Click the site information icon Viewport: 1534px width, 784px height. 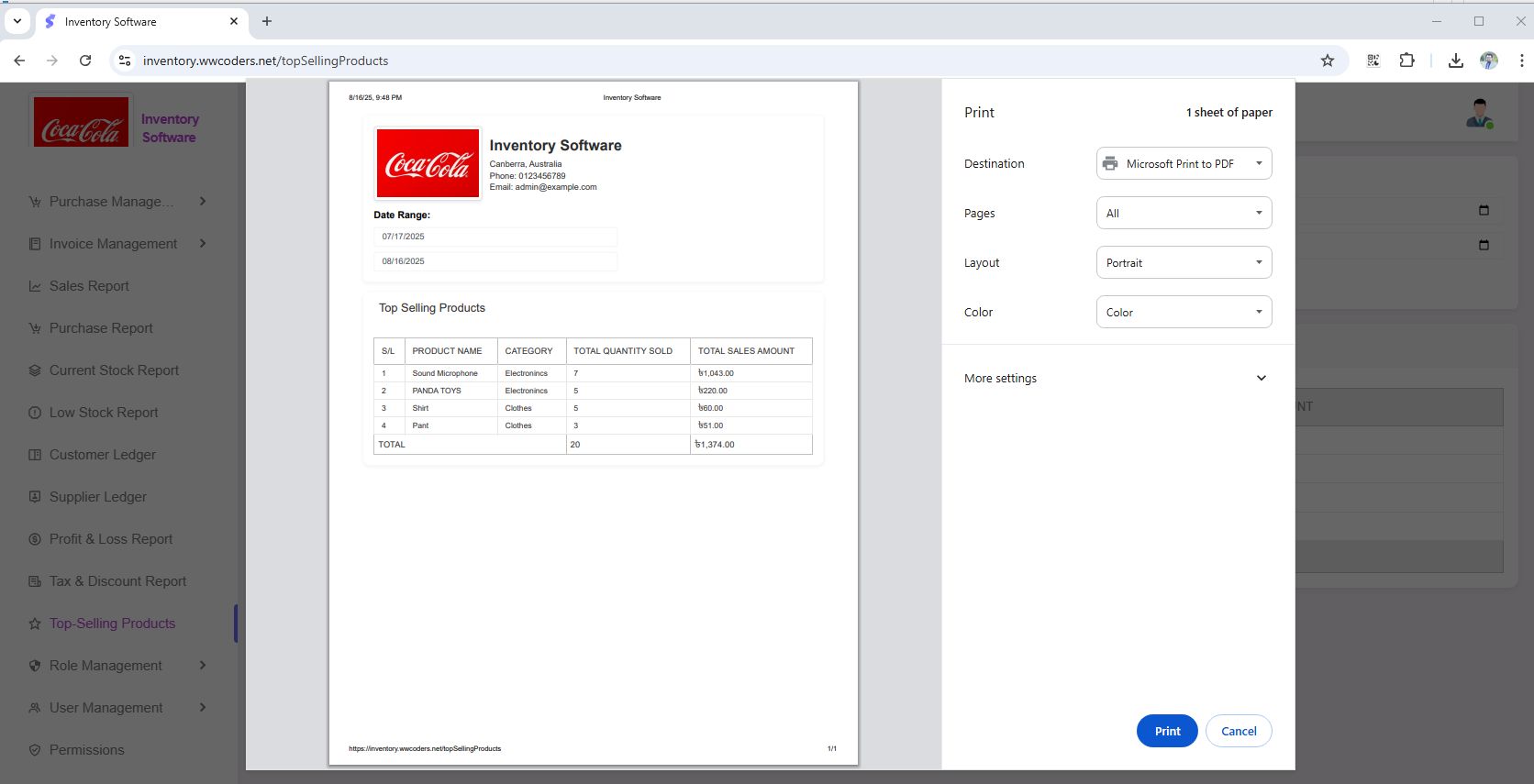[125, 61]
